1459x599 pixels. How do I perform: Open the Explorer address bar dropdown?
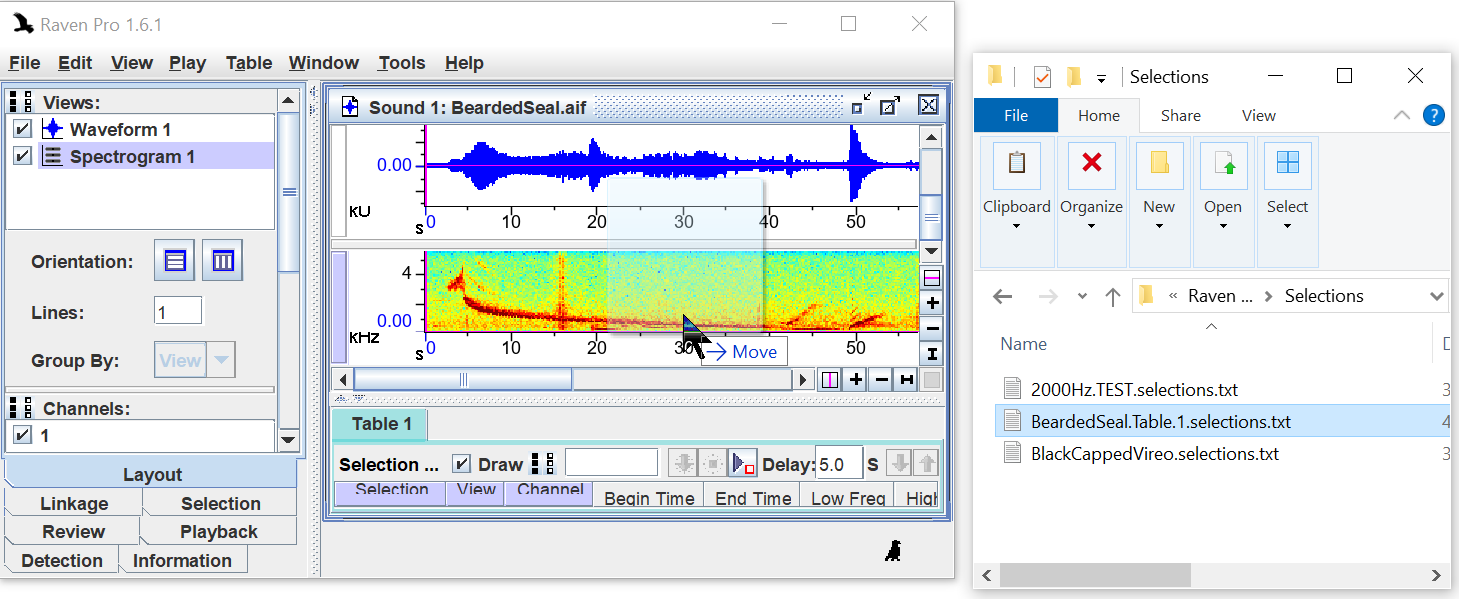pyautogui.click(x=1437, y=296)
